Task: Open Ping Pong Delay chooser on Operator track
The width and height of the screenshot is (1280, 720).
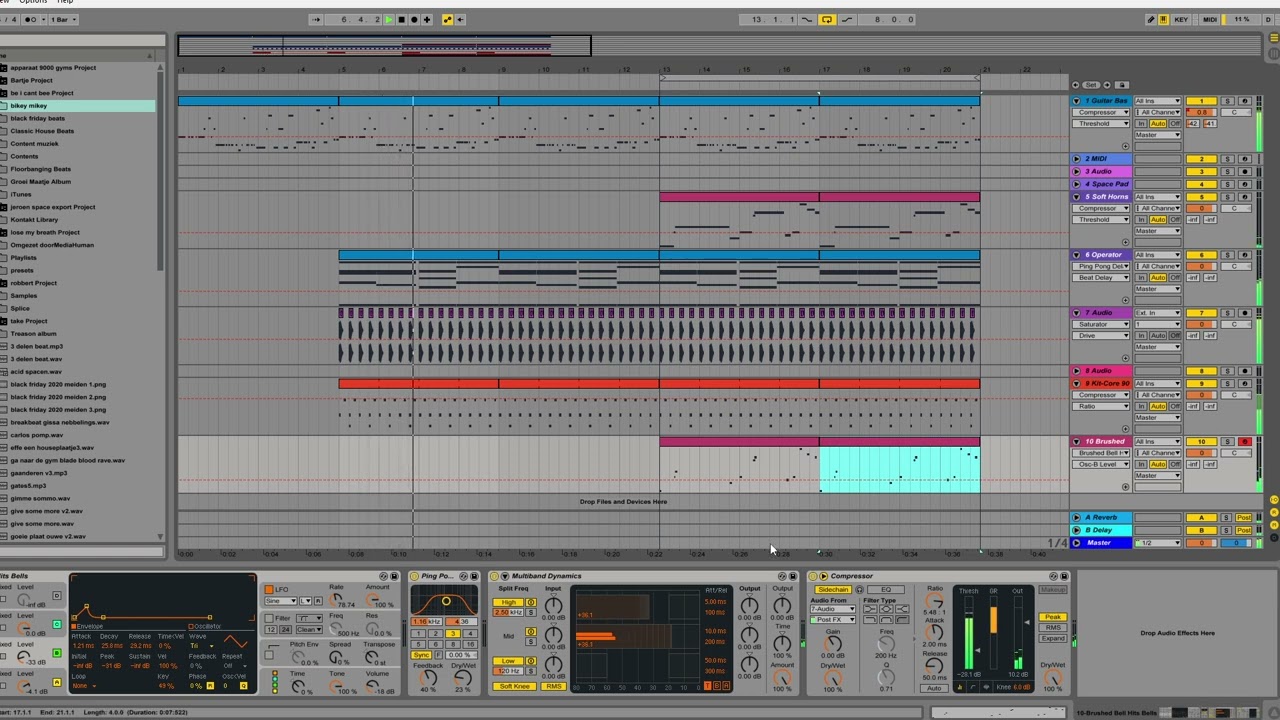Action: pyautogui.click(x=1101, y=266)
